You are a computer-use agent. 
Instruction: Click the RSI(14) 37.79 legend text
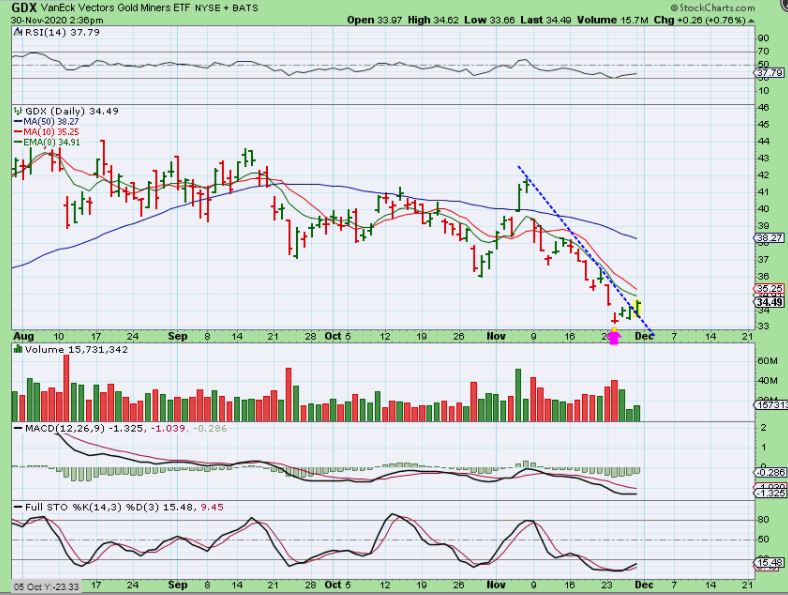pos(62,32)
